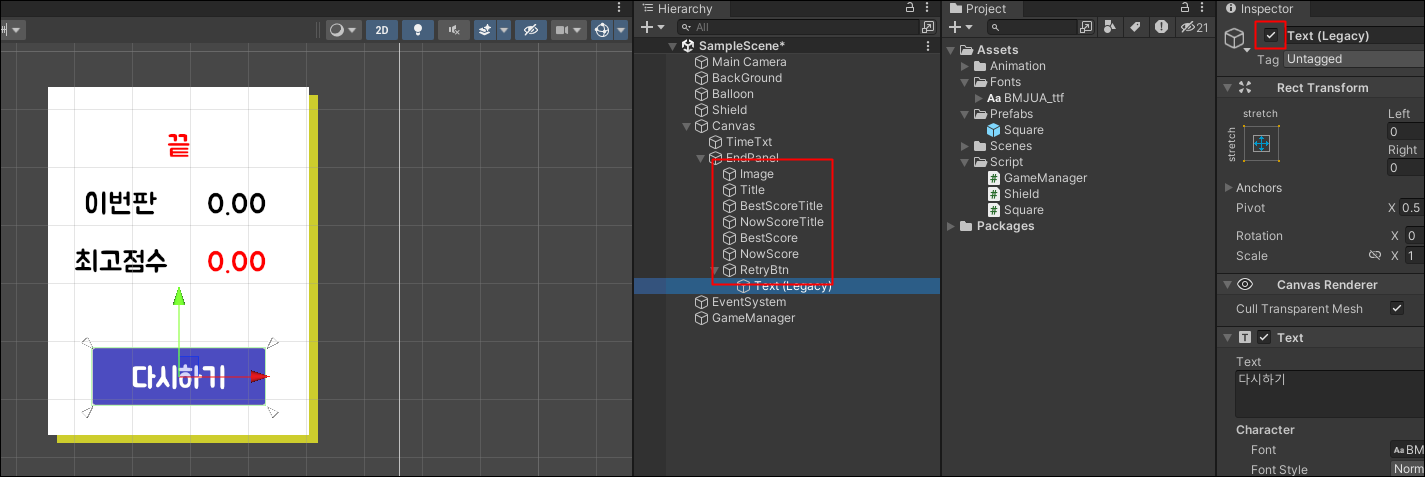Lock the Hierarchy panel
The image size is (1425, 477).
point(909,8)
